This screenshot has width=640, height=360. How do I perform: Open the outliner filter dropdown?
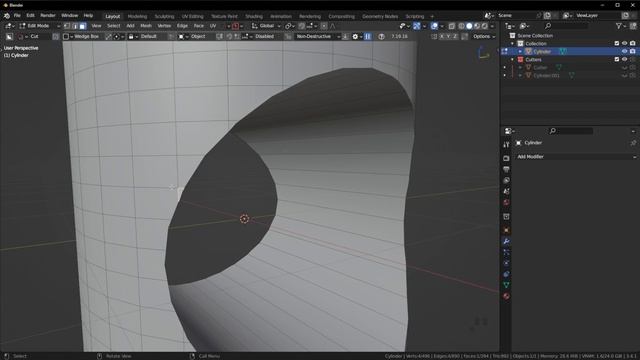coord(620,26)
